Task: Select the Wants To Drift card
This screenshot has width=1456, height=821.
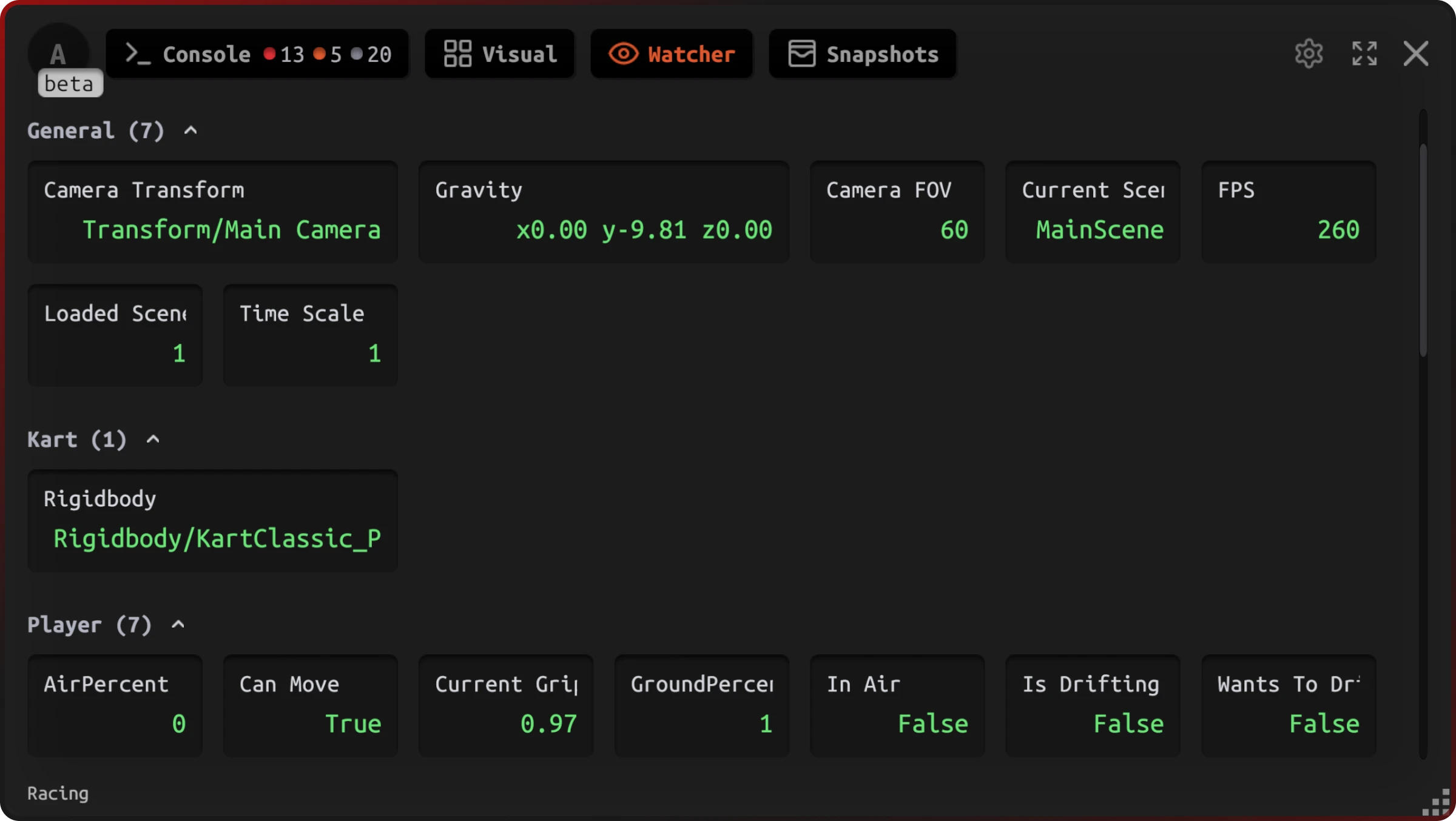Action: pos(1289,705)
